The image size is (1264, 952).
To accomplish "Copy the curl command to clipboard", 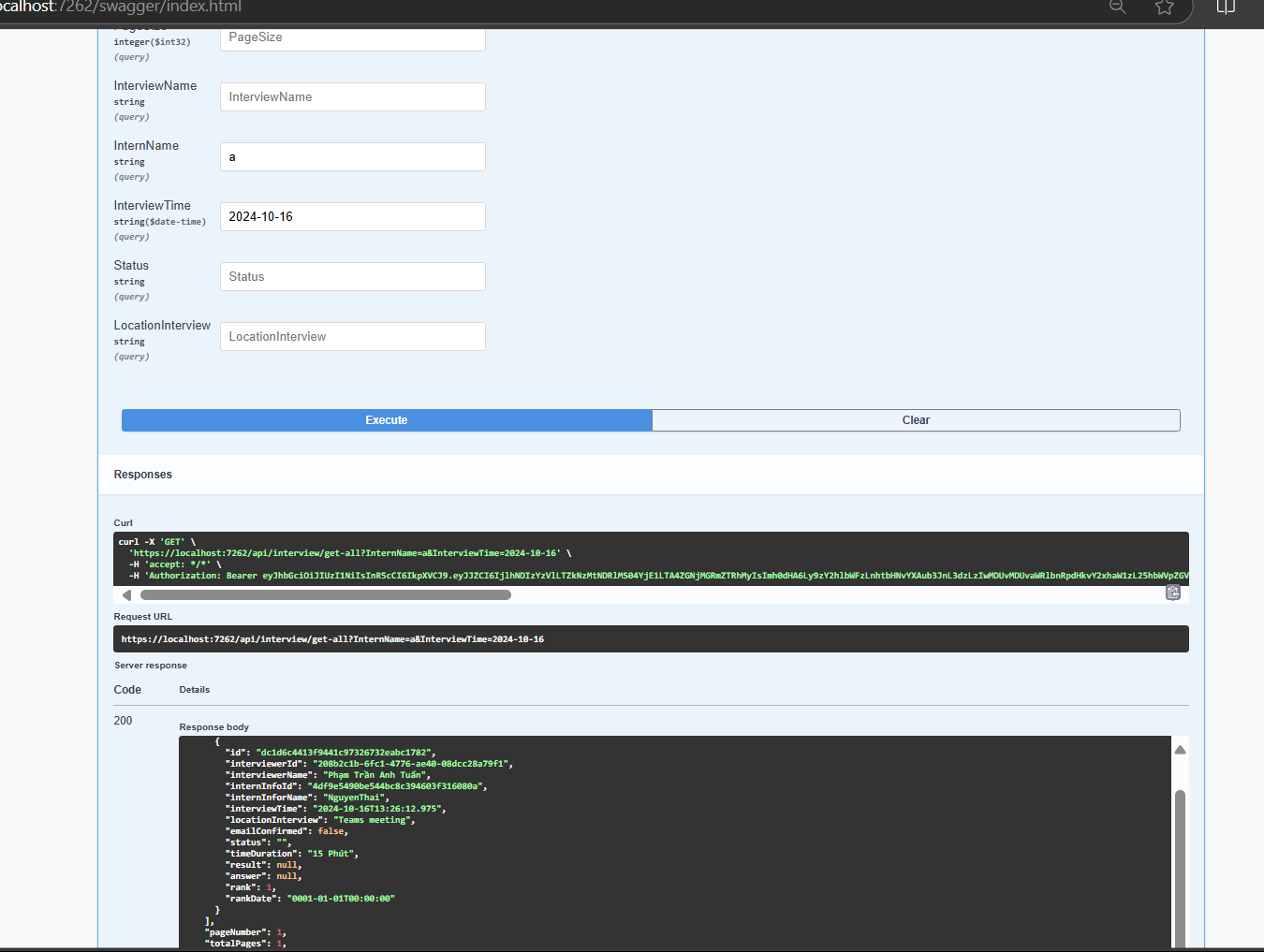I will coord(1172,593).
